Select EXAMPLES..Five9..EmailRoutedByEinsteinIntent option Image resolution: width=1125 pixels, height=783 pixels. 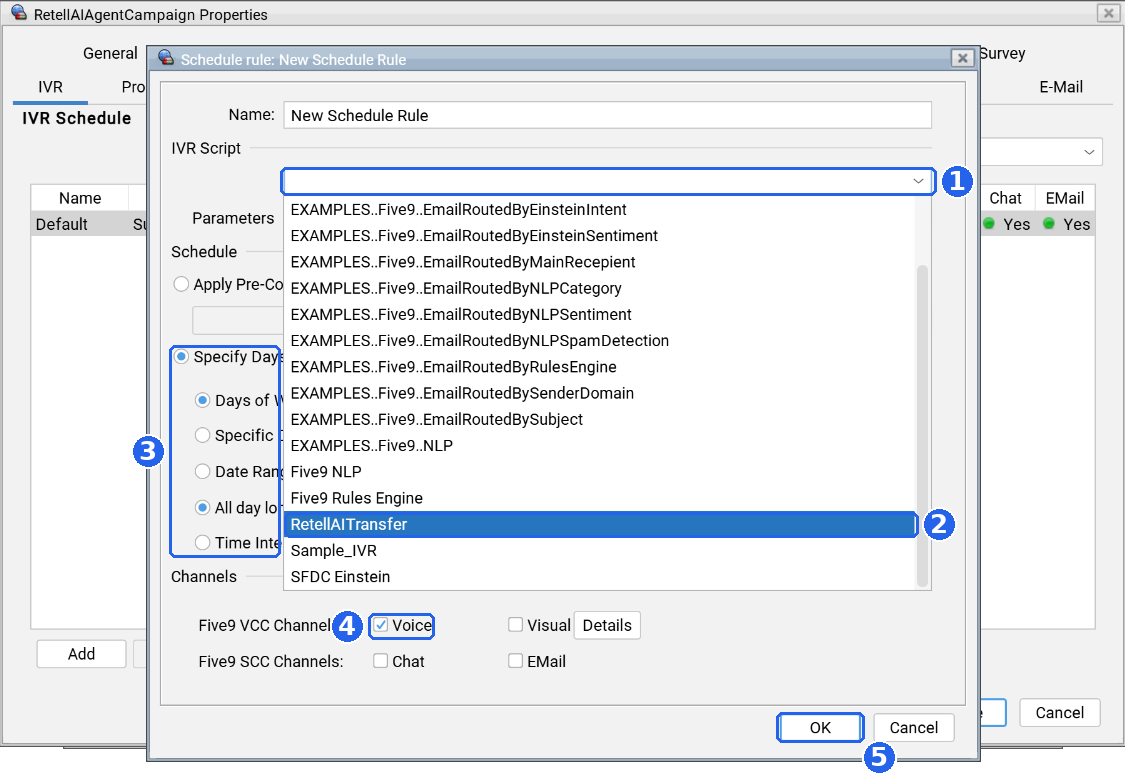(600, 210)
